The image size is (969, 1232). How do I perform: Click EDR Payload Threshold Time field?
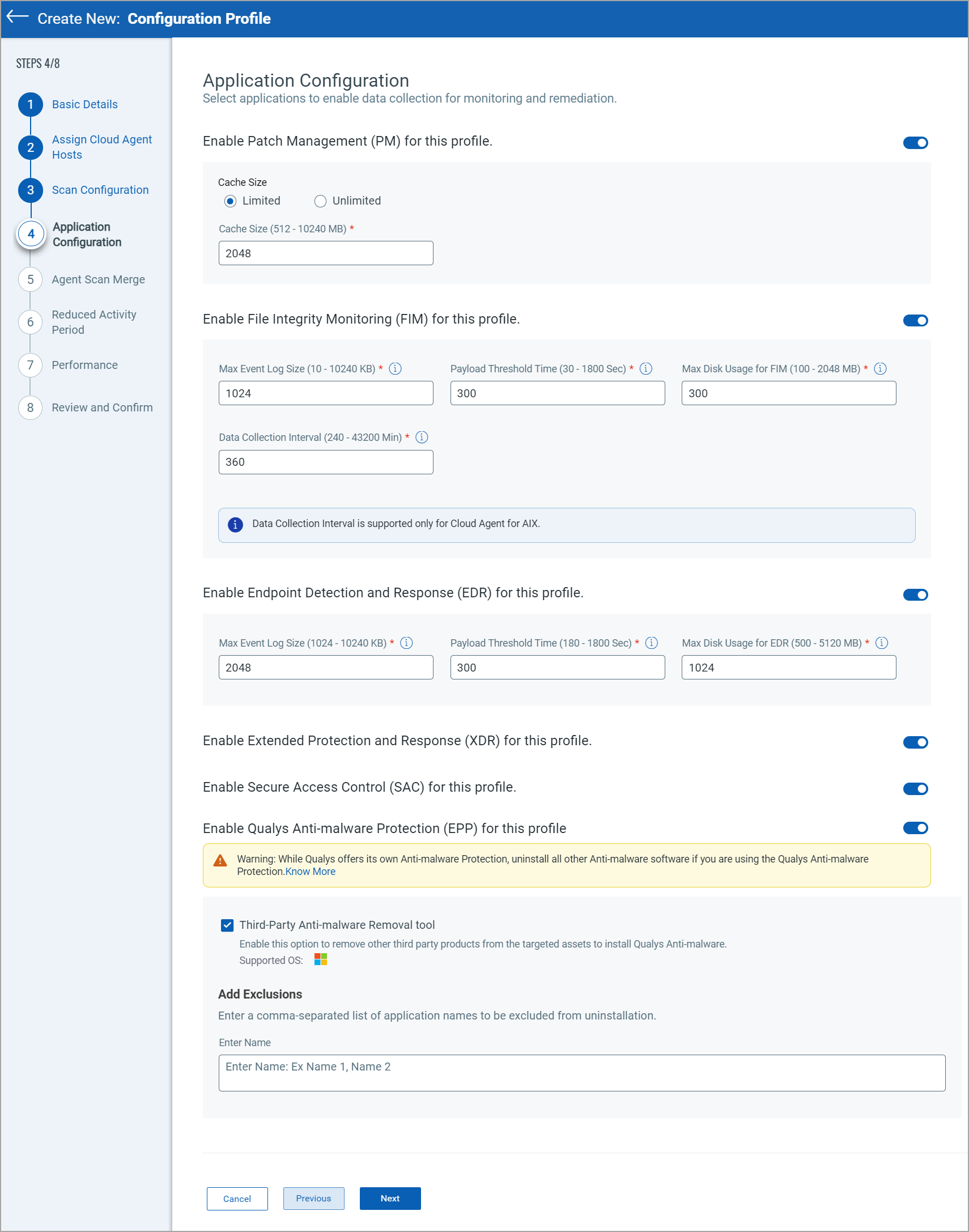click(557, 667)
